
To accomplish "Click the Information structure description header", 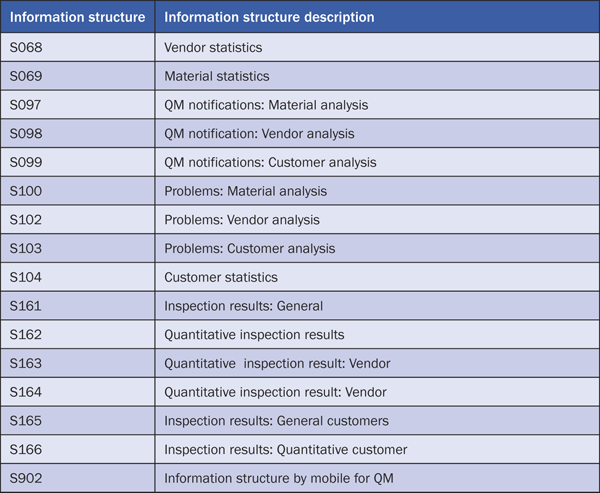I will [x=269, y=18].
